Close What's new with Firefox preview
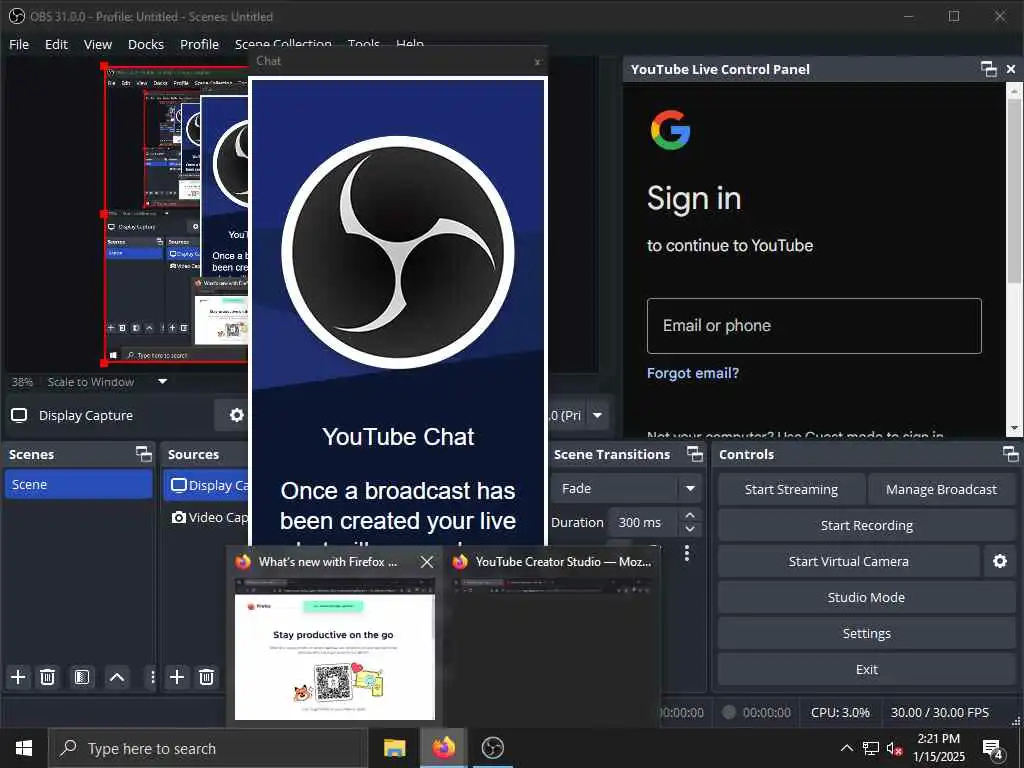 426,562
